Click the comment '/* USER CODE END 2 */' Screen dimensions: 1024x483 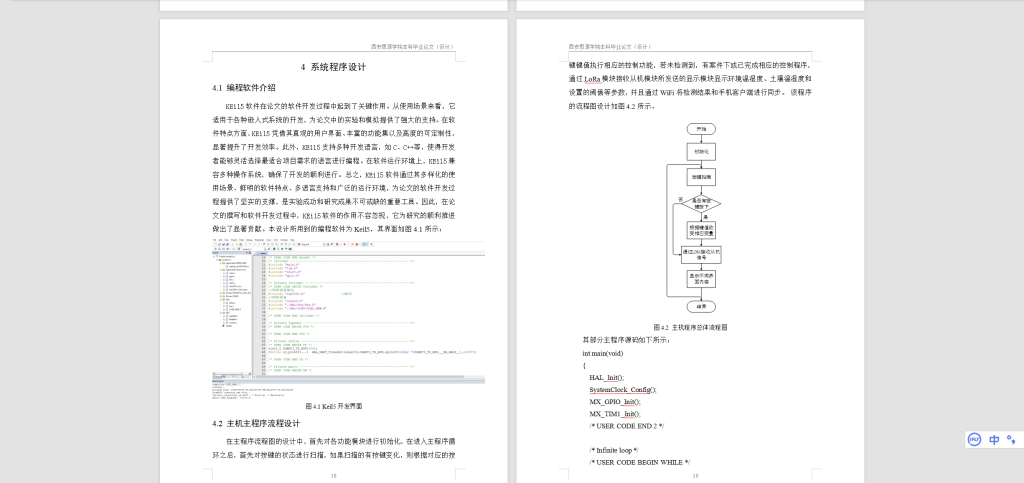tap(626, 426)
